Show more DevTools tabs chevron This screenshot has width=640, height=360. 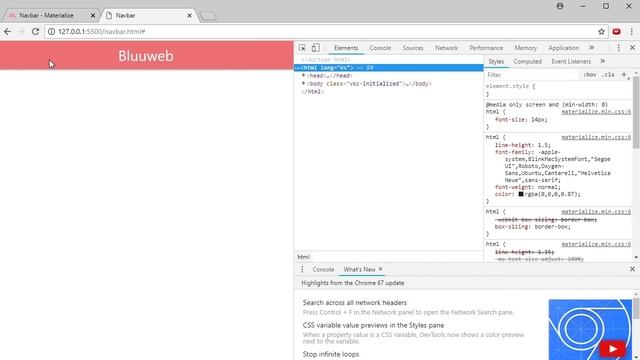[591, 48]
